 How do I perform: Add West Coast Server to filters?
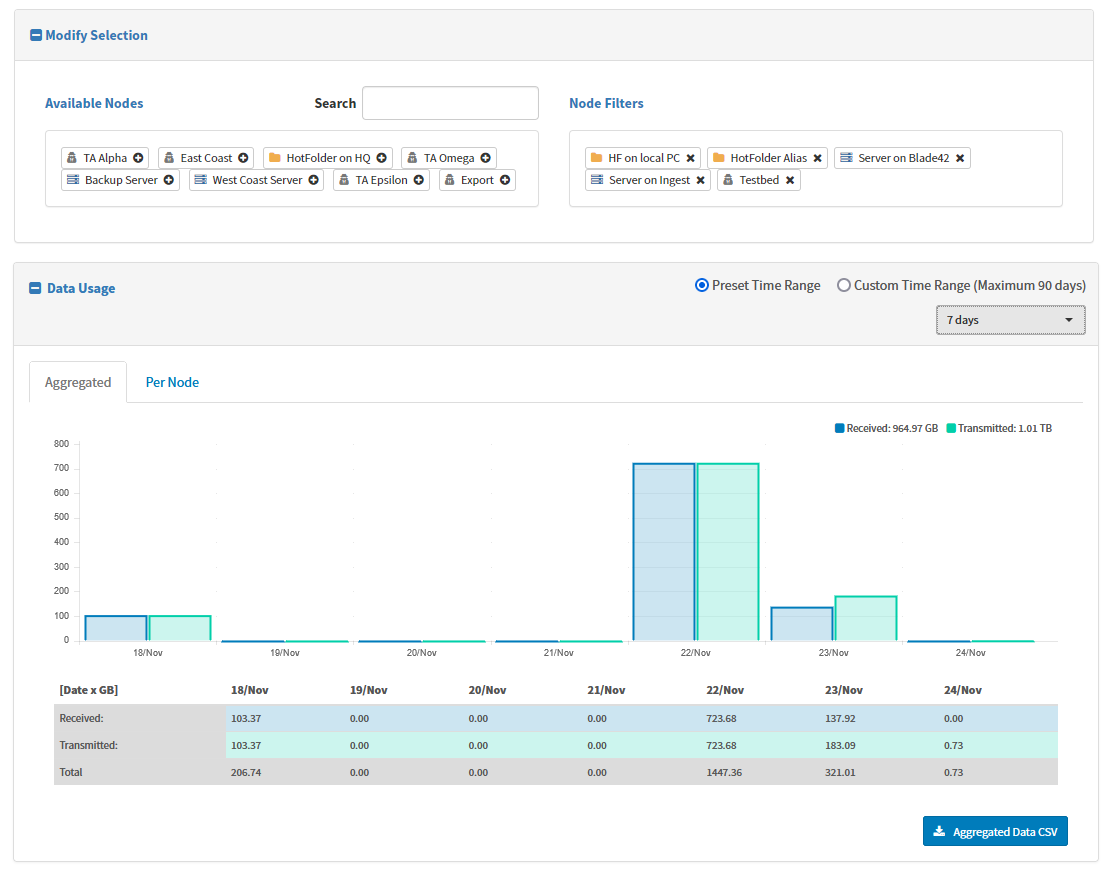coord(313,180)
